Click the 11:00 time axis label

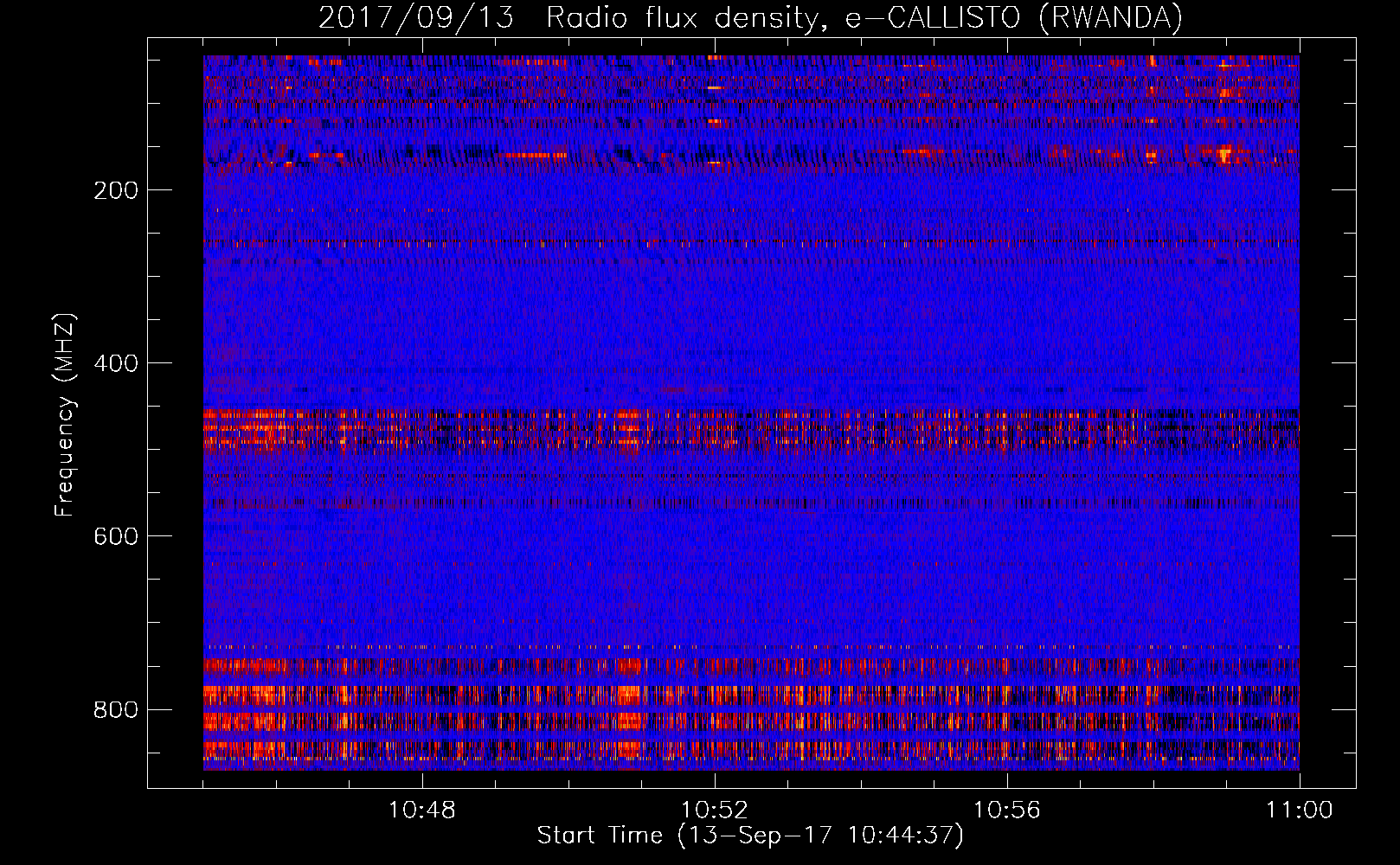(1300, 811)
